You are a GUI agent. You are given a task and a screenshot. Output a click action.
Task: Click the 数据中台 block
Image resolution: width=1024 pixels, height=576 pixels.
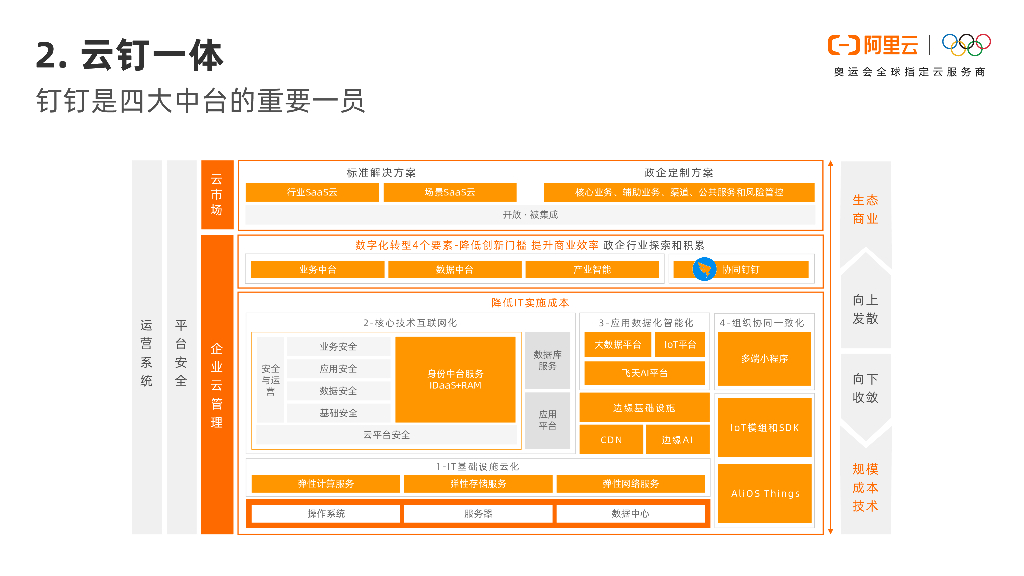point(454,270)
